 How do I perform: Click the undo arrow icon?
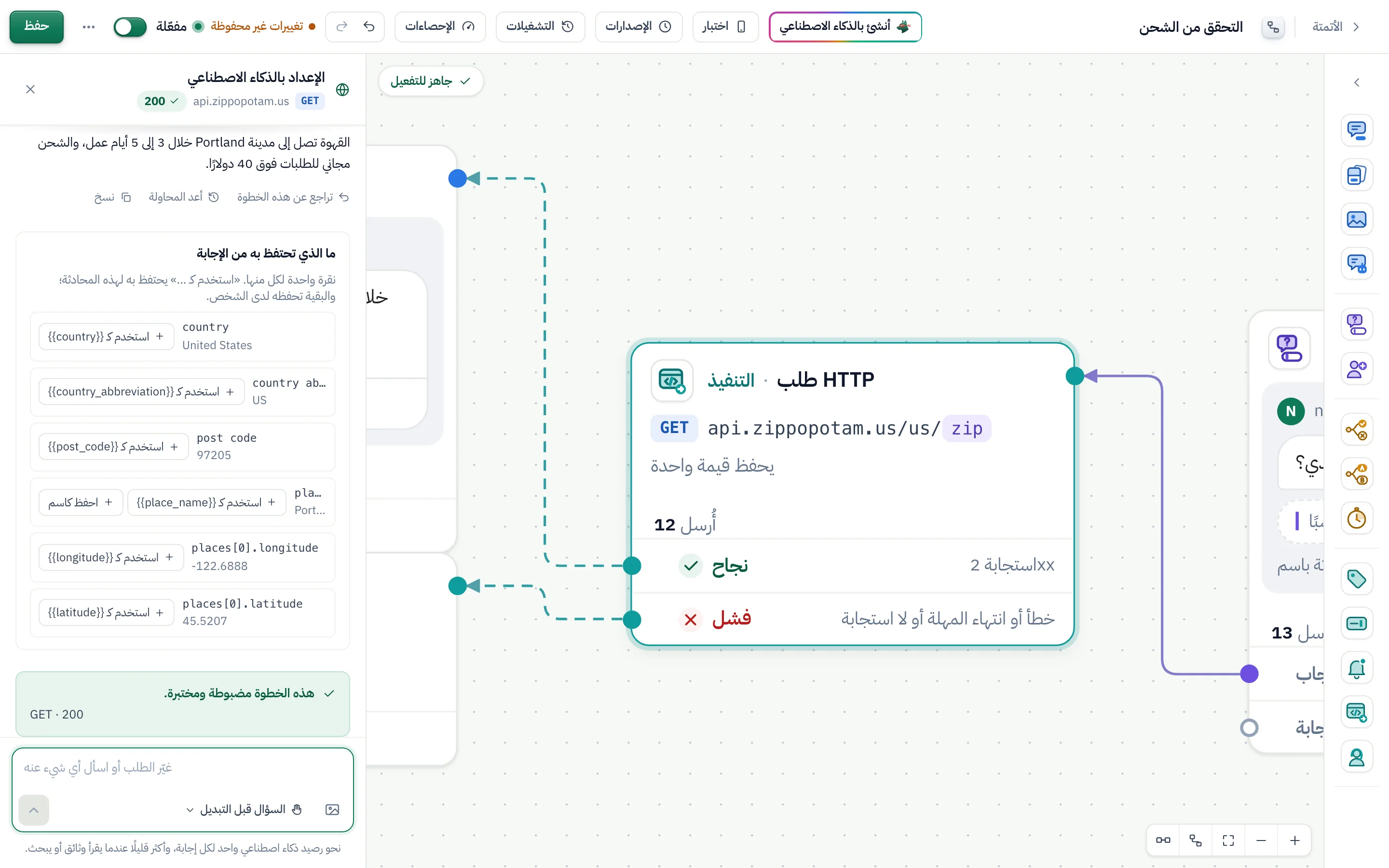(369, 27)
